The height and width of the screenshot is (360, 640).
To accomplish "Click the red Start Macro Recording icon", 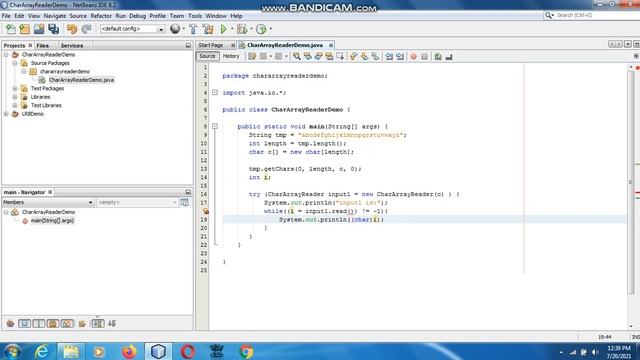I will click(413, 56).
